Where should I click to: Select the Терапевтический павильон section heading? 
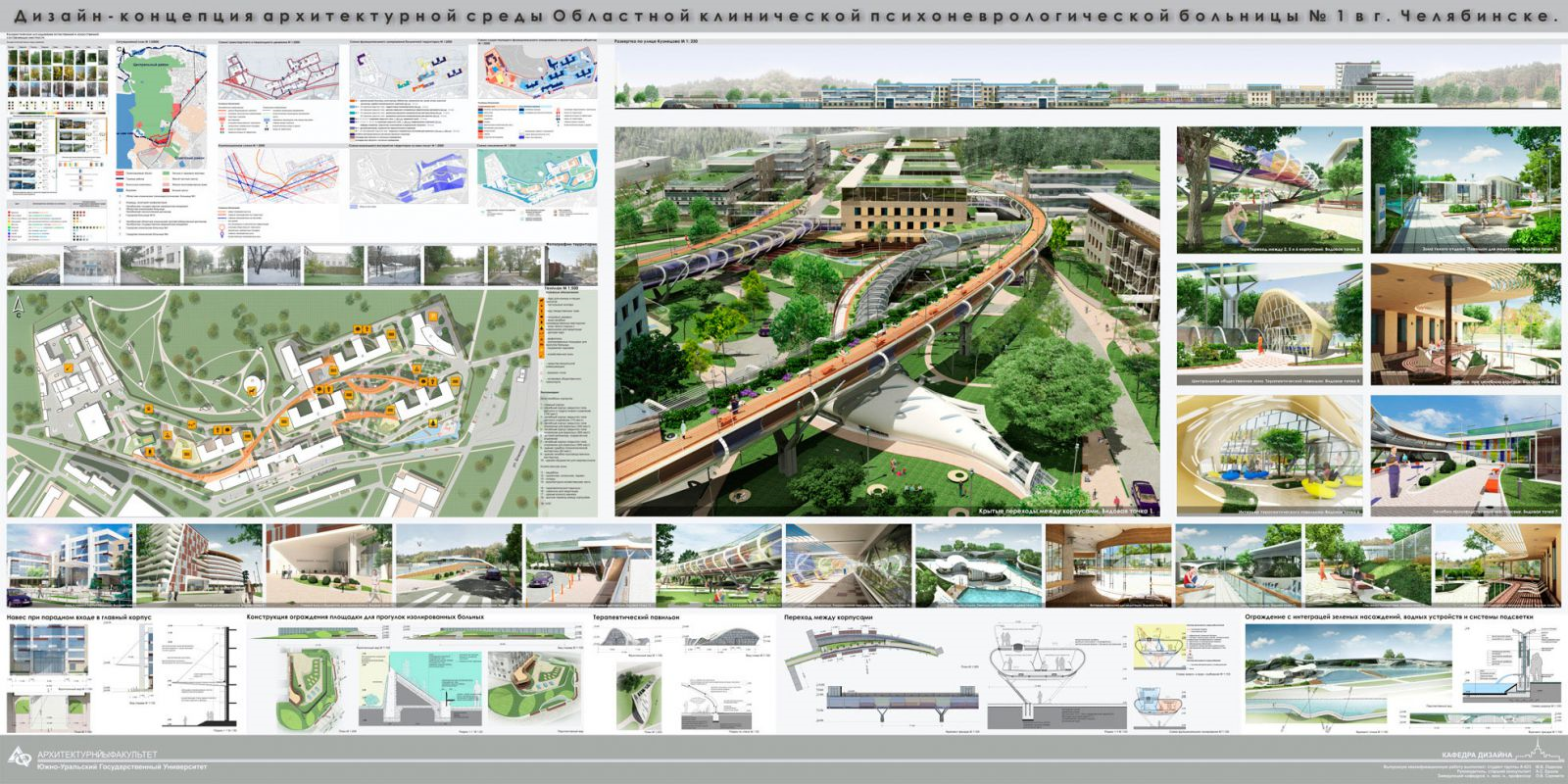[x=636, y=618]
